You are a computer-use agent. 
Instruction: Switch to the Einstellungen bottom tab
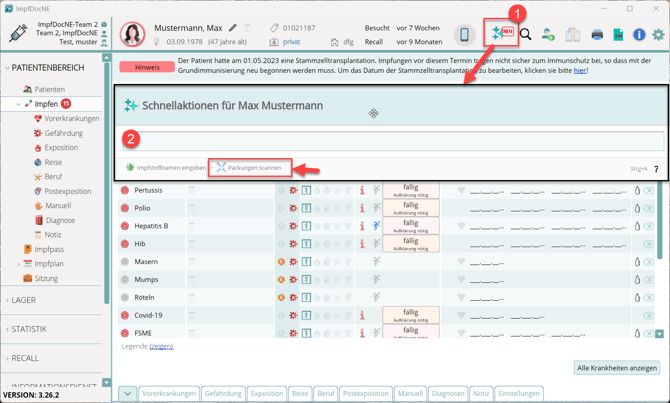coord(519,393)
